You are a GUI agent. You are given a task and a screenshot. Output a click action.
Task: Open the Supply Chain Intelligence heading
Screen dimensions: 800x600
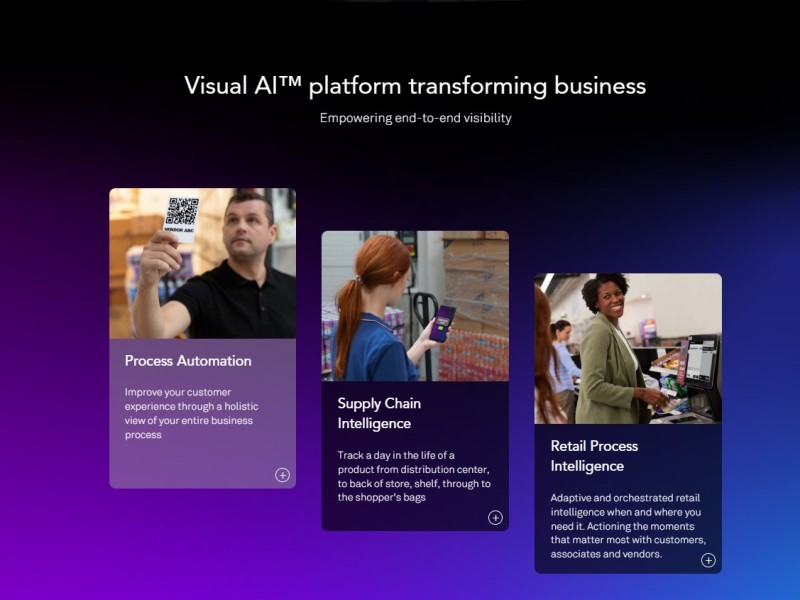(379, 413)
